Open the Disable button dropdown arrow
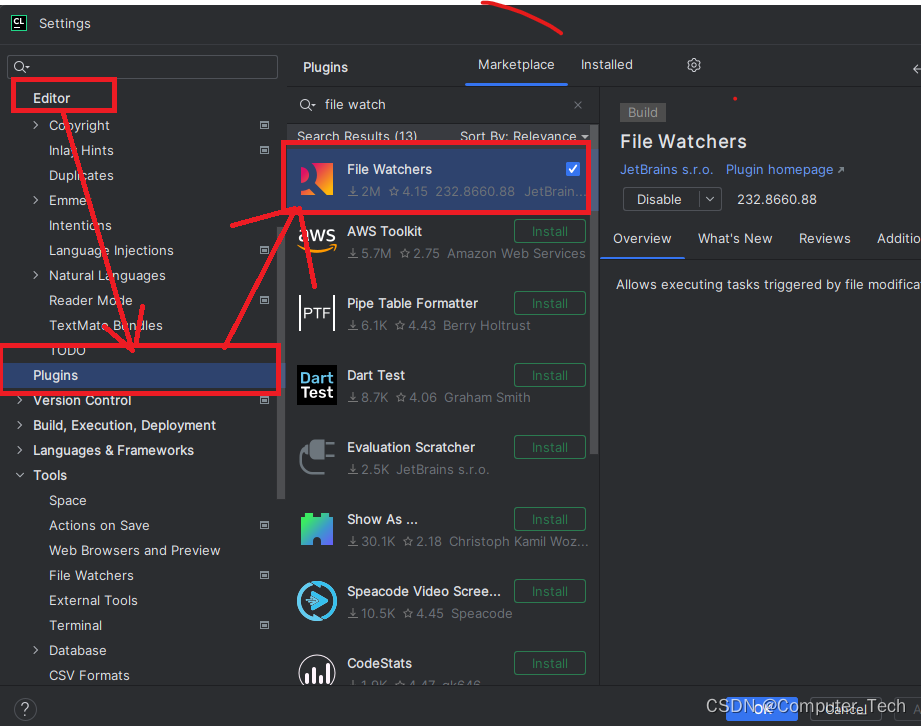 (x=710, y=199)
